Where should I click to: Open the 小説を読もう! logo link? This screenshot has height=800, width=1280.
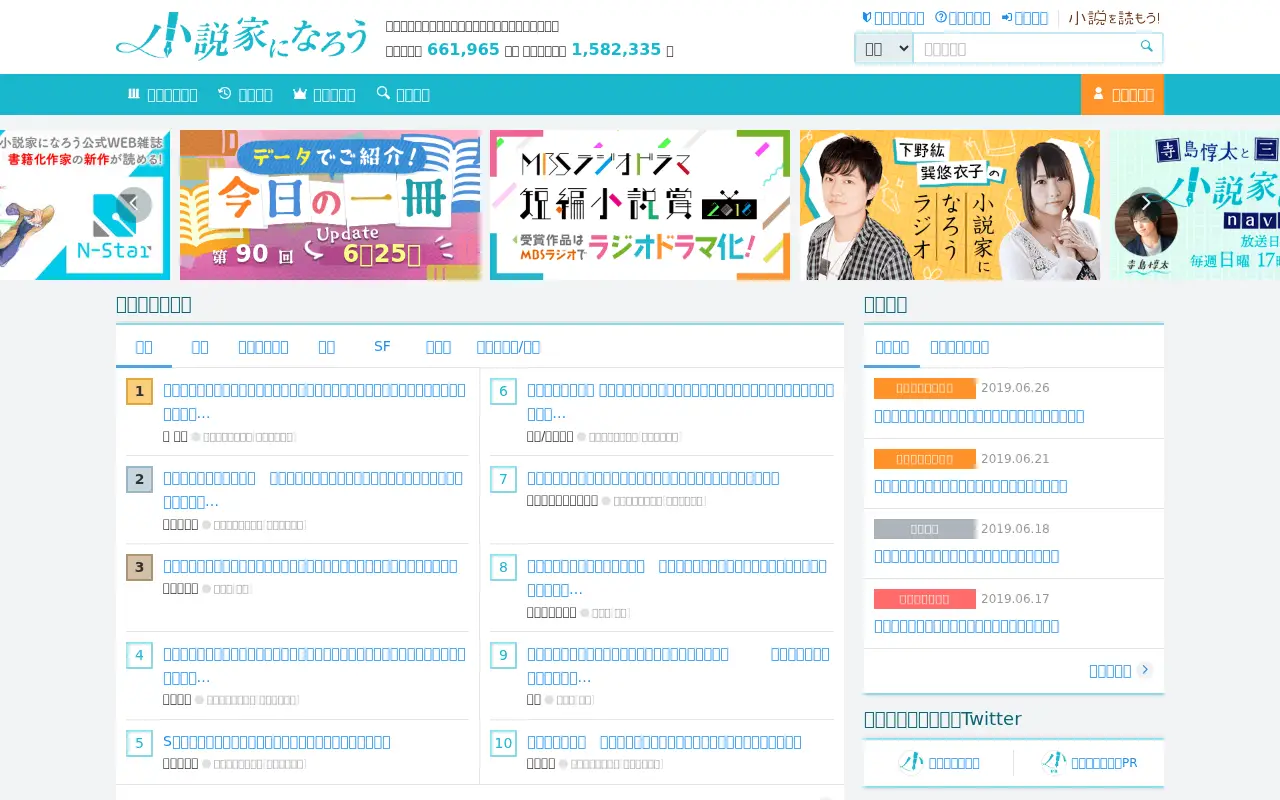[1114, 18]
